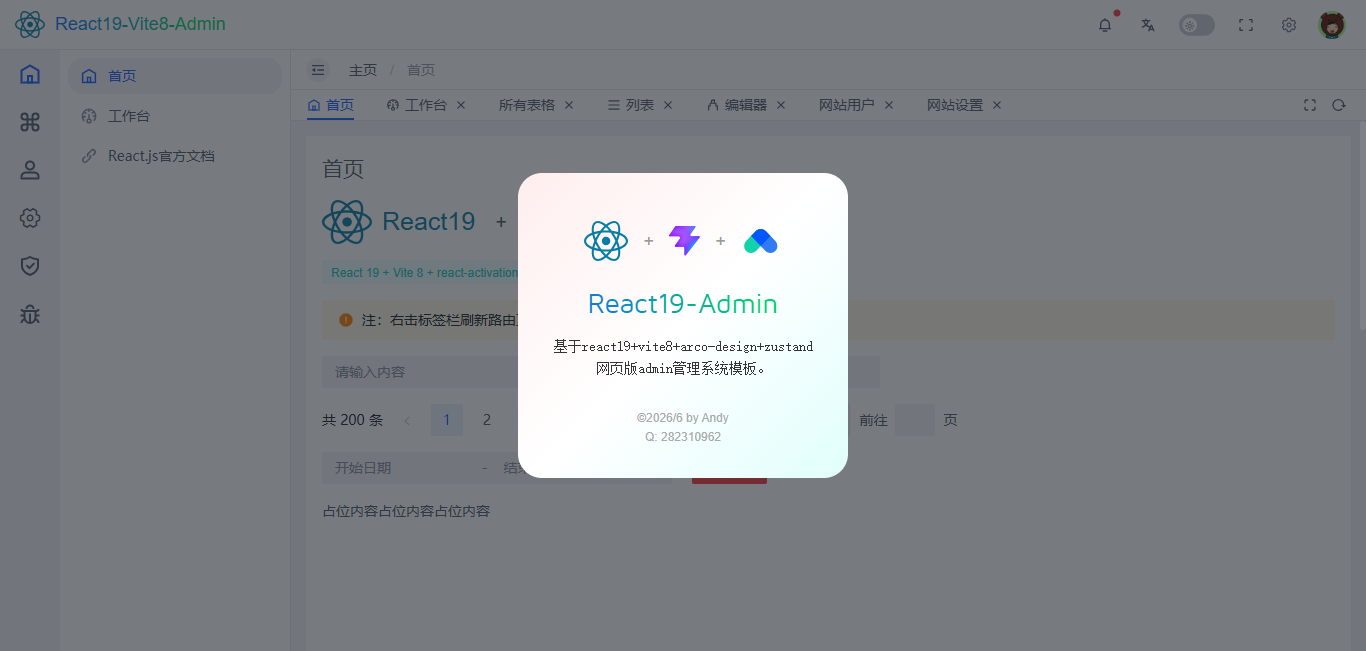Open 工作台 in the side menu
The image size is (1366, 651).
[x=175, y=116]
